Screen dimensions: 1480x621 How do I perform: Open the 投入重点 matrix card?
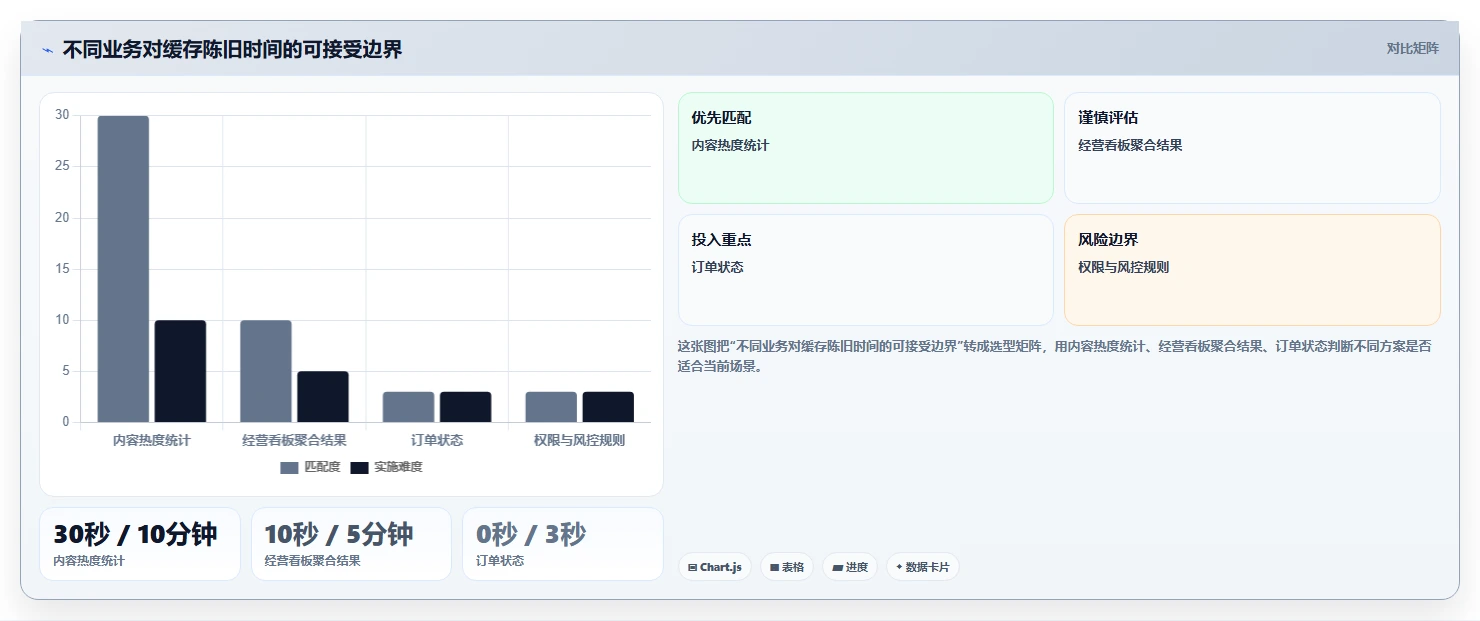(x=866, y=270)
